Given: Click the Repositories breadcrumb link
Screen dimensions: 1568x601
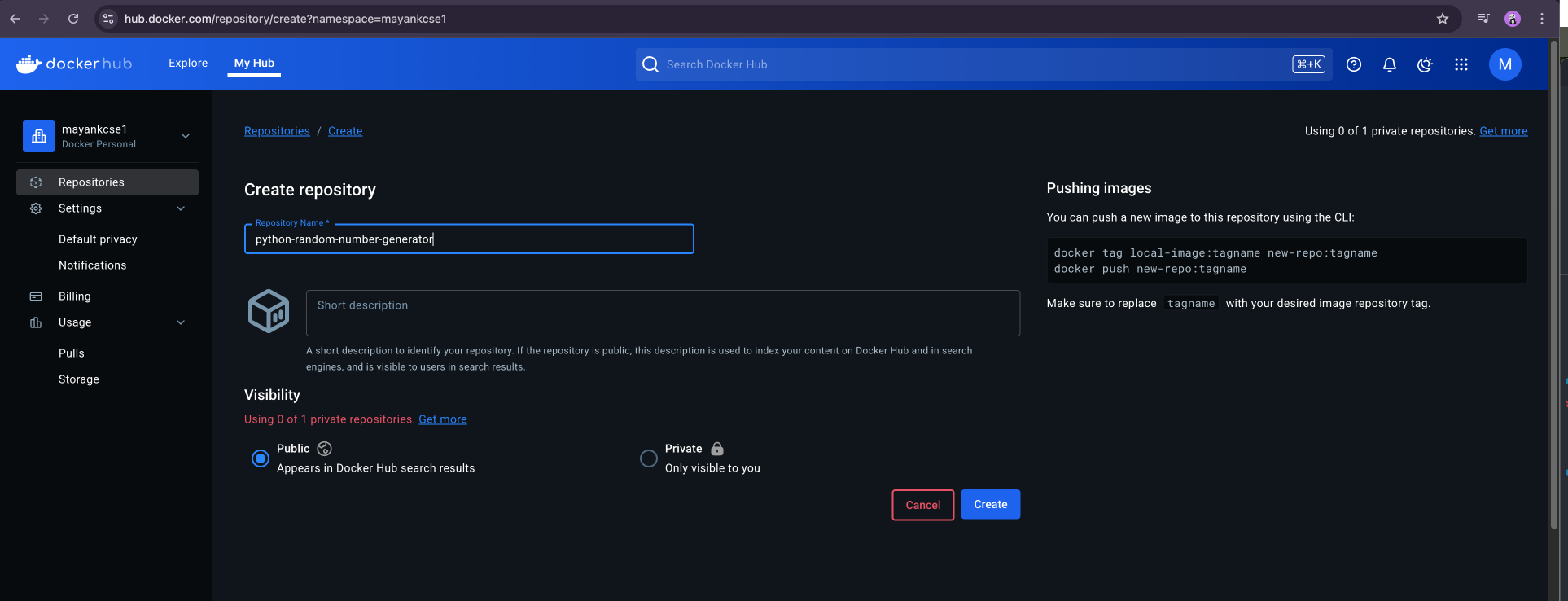Looking at the screenshot, I should [x=277, y=131].
